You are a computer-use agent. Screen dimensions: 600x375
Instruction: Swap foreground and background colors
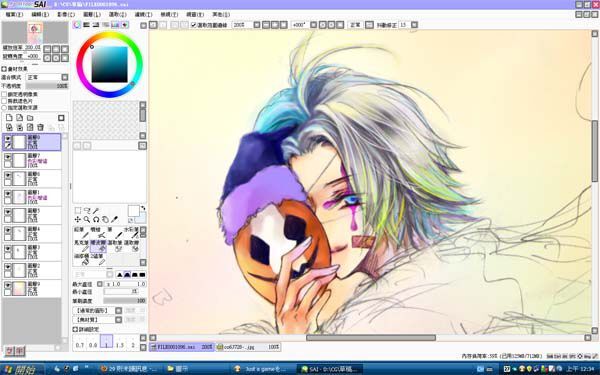pyautogui.click(x=143, y=208)
